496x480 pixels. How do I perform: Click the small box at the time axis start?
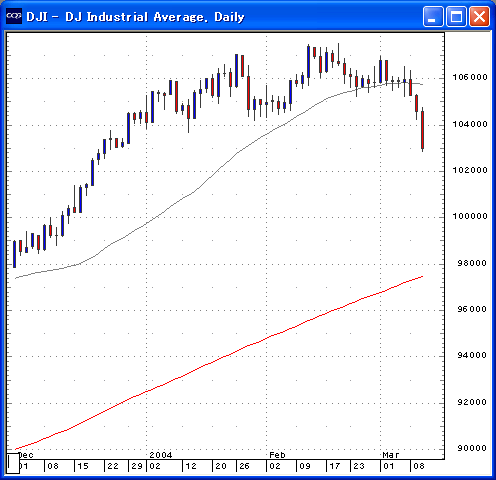[13, 463]
